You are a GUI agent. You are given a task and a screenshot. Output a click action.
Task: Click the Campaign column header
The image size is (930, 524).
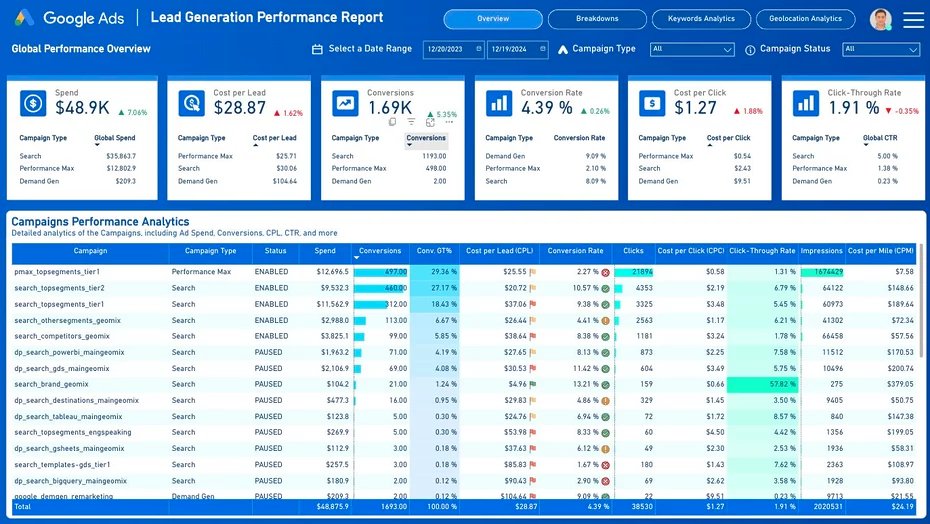pos(90,251)
